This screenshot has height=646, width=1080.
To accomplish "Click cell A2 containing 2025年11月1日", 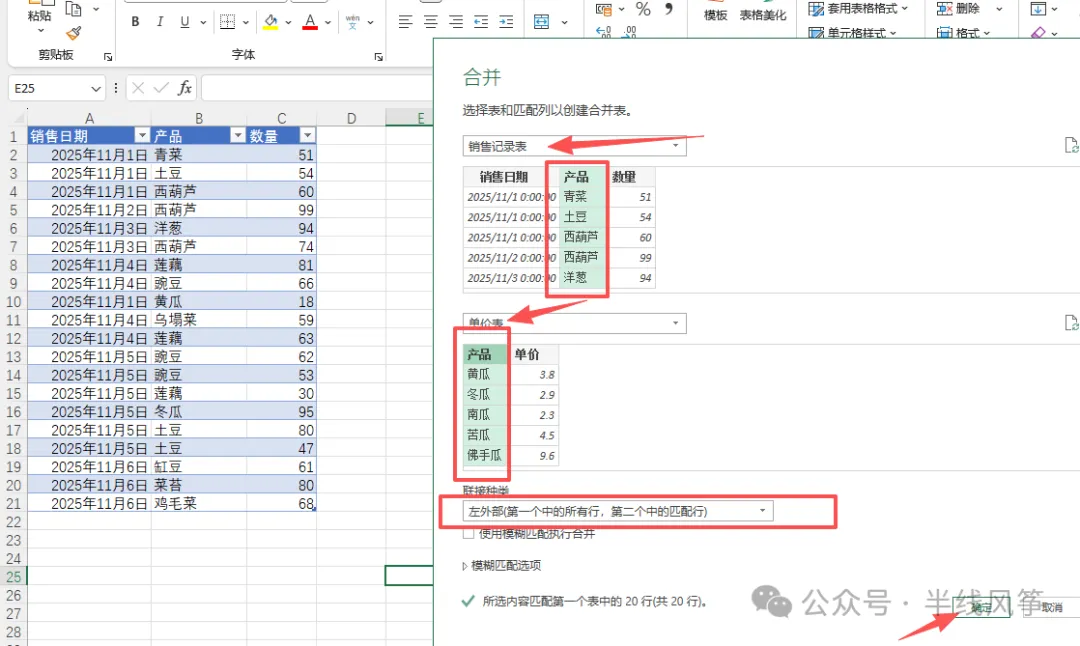I will coord(90,154).
